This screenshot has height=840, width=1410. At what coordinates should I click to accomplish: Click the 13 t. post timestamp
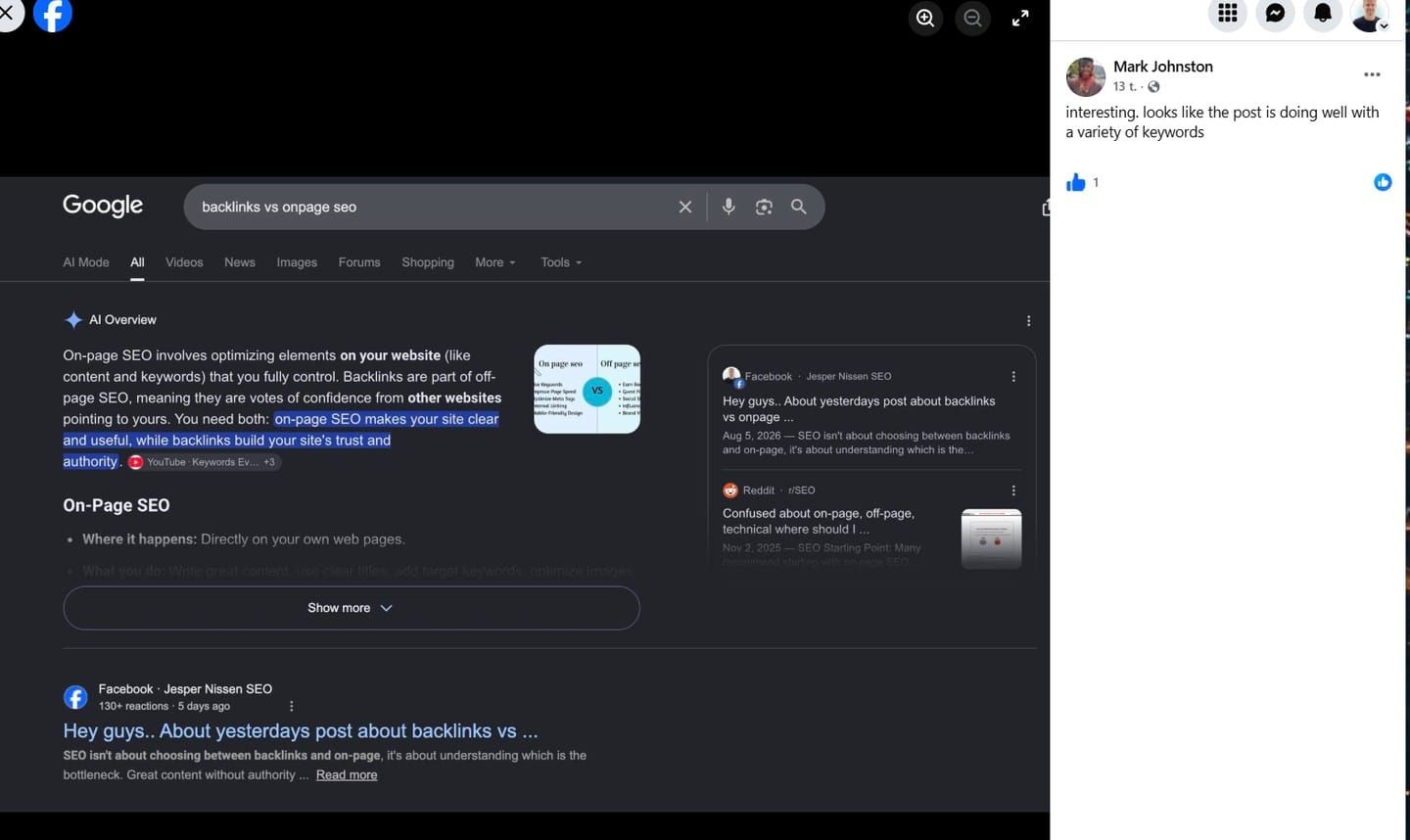click(1124, 86)
